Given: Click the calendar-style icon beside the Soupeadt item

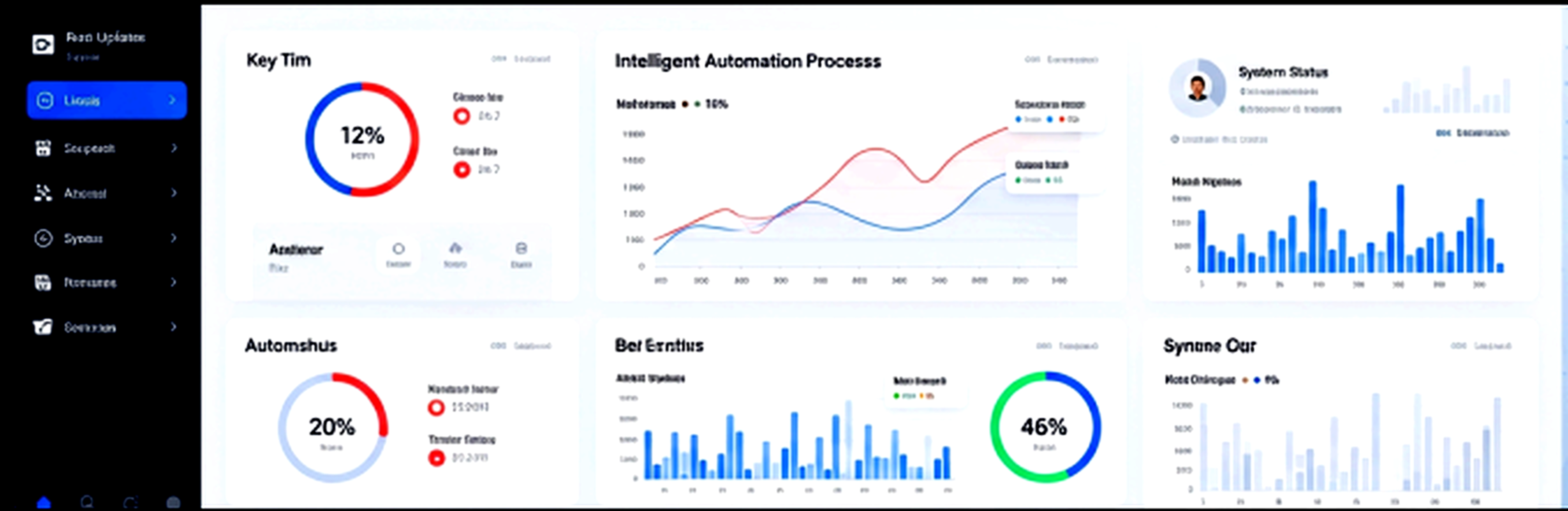Looking at the screenshot, I should [x=43, y=148].
